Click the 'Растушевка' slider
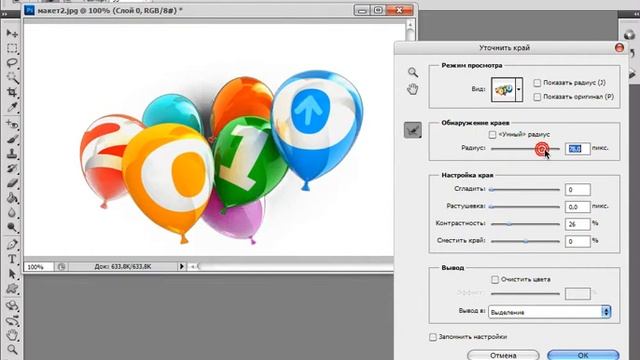Image resolution: width=640 pixels, height=360 pixels. tap(525, 207)
